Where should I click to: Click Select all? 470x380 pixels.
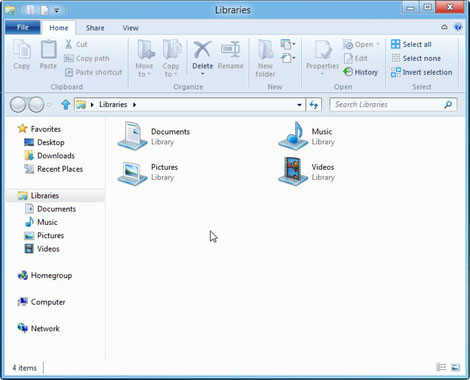coord(411,44)
